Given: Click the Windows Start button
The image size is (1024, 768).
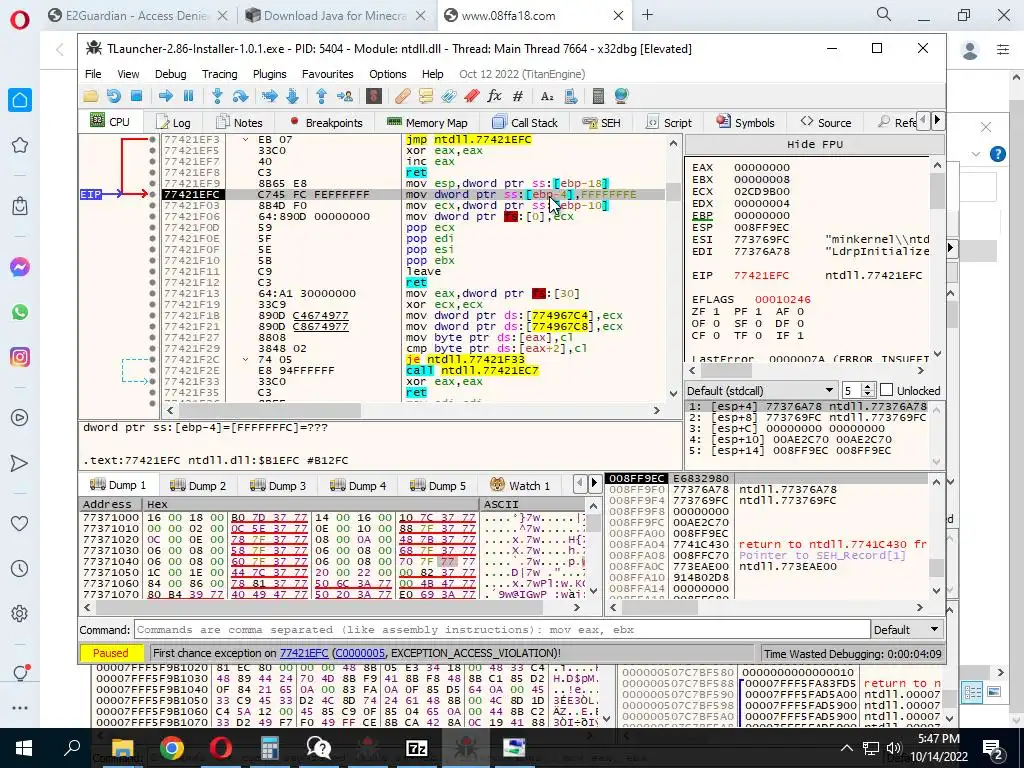Looking at the screenshot, I should tap(24, 748).
